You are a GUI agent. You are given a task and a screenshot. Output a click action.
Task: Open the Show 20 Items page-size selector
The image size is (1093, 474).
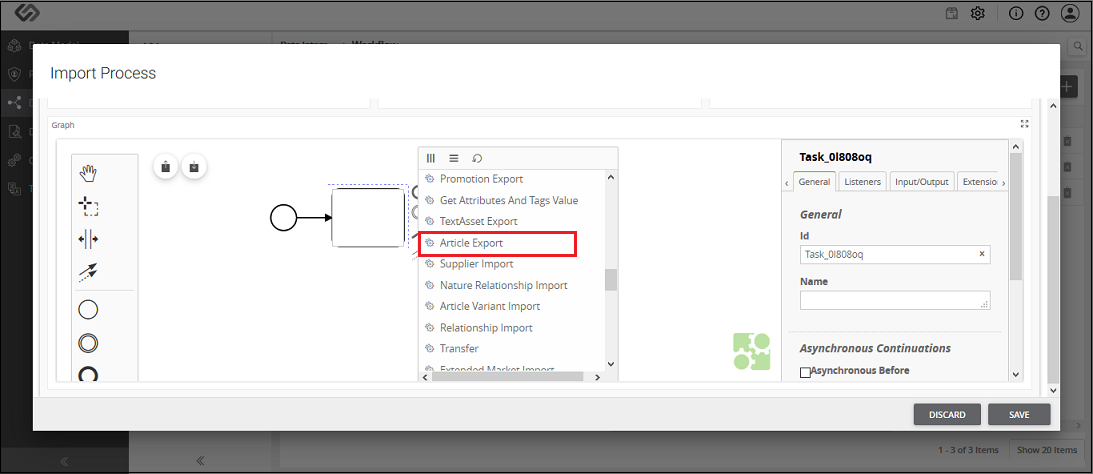click(x=1046, y=450)
